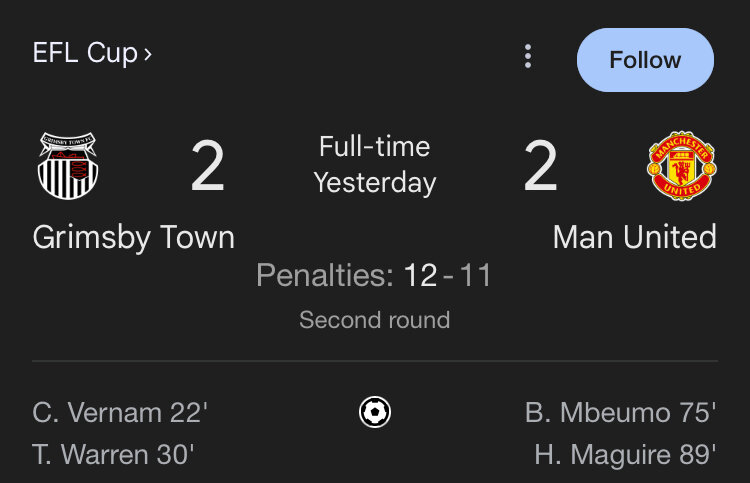Open the three-dot more options menu
The image size is (750, 483).
(528, 56)
